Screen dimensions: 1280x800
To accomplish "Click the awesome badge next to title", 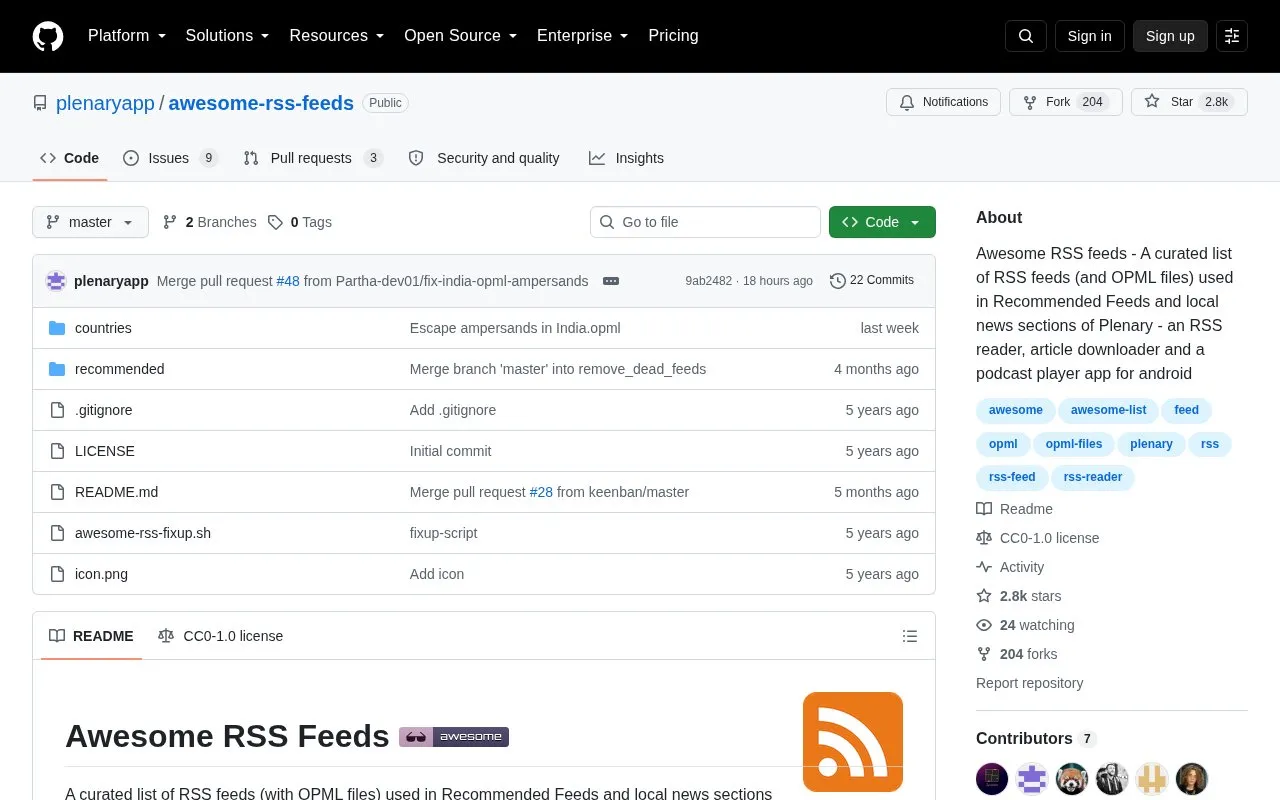I will point(454,737).
